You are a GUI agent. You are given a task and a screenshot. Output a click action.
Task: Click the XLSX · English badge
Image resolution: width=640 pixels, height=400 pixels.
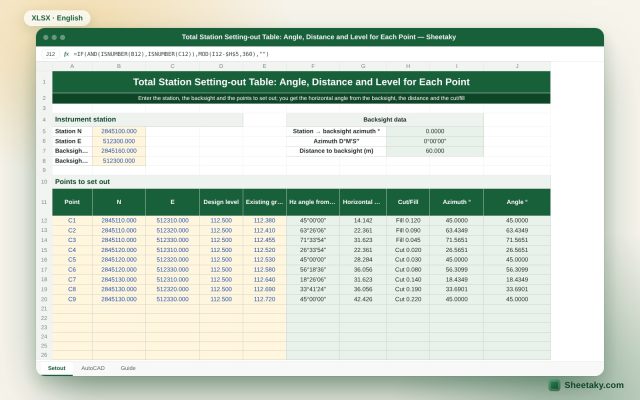click(x=57, y=18)
